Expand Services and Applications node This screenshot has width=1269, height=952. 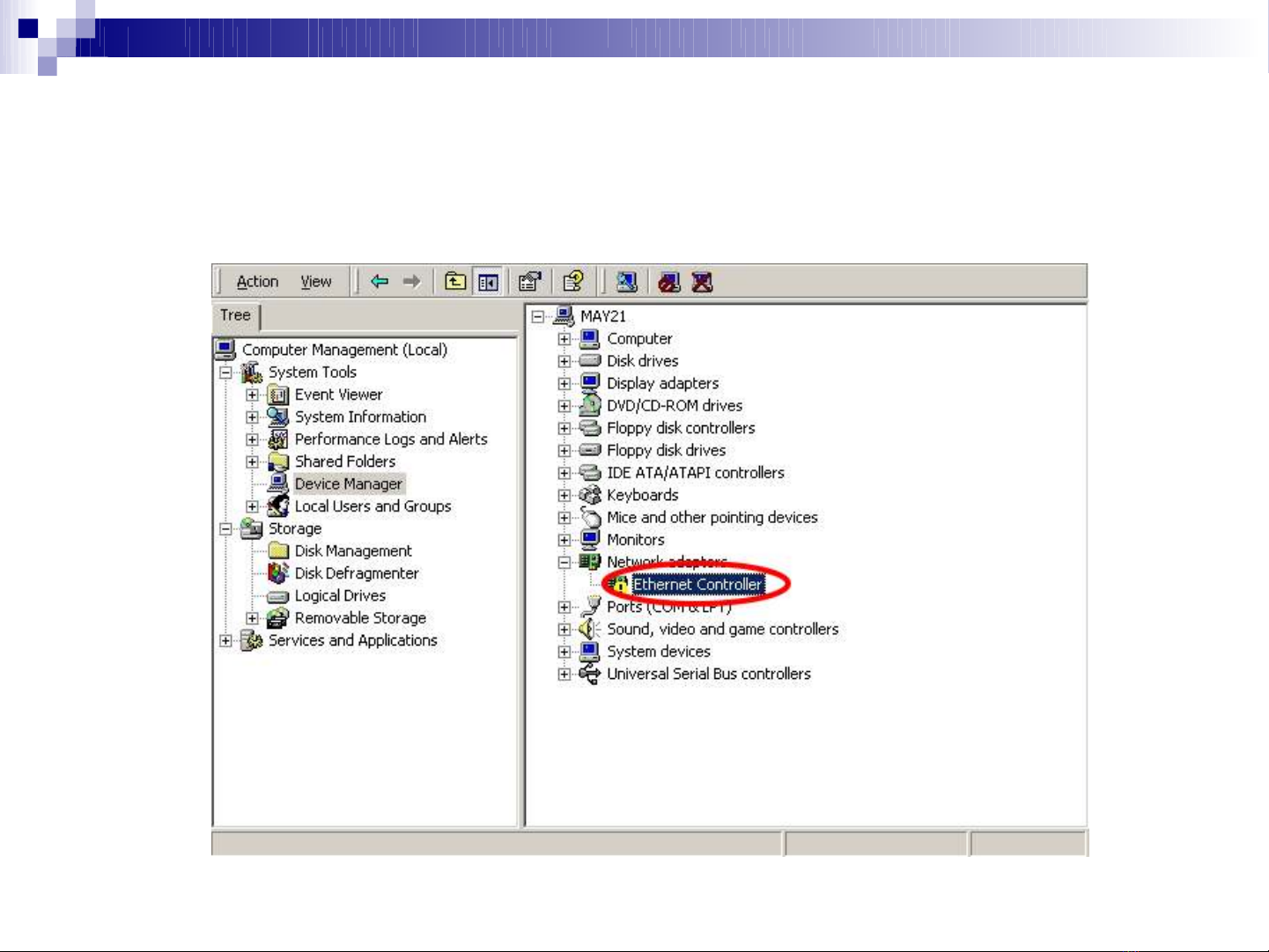tap(226, 641)
